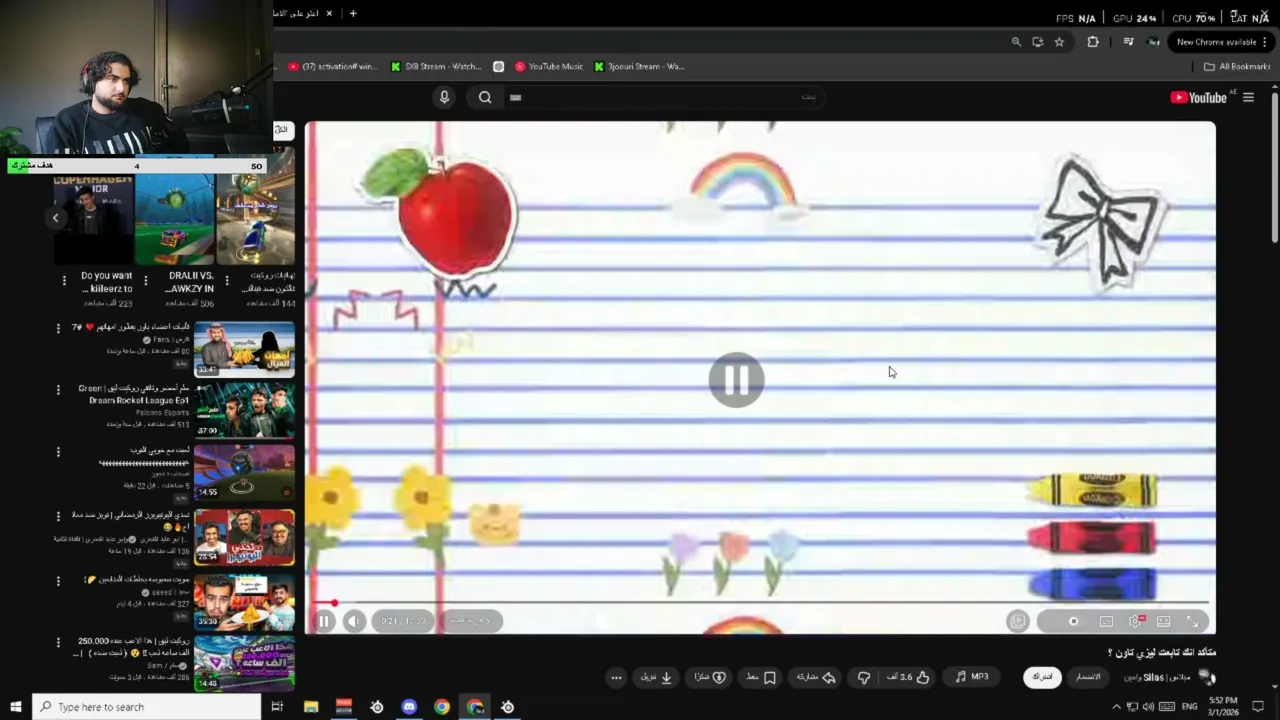The width and height of the screenshot is (1280, 720).
Task: Open the Silas channel avatar
Action: (1207, 677)
